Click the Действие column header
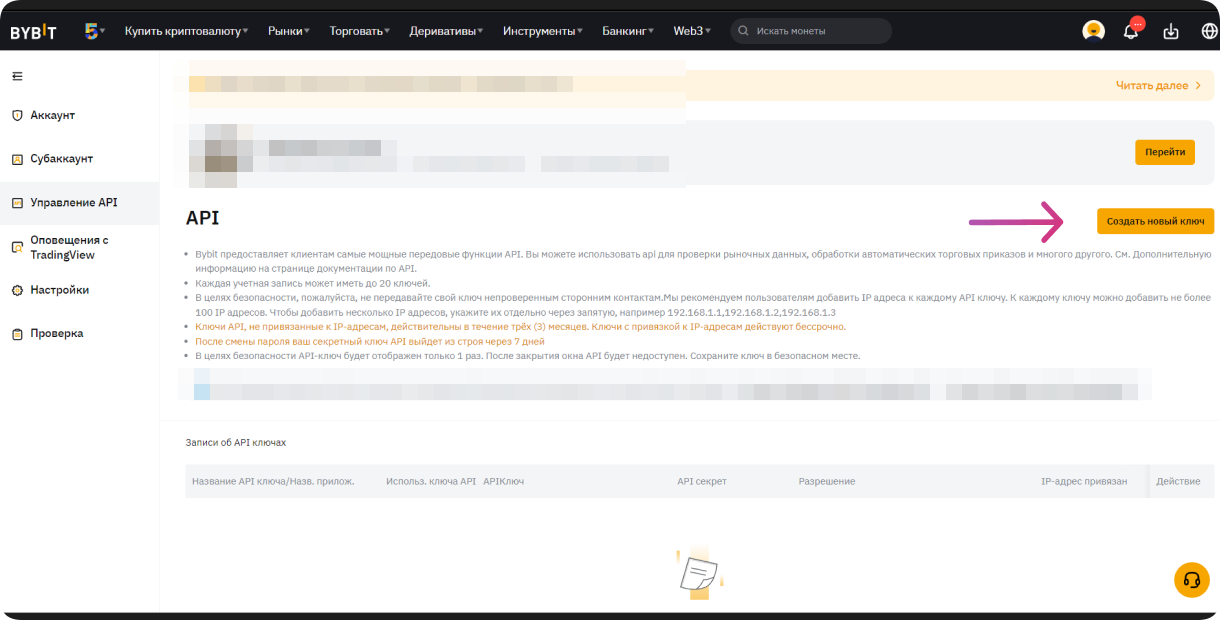The width and height of the screenshot is (1220, 620). point(1178,482)
